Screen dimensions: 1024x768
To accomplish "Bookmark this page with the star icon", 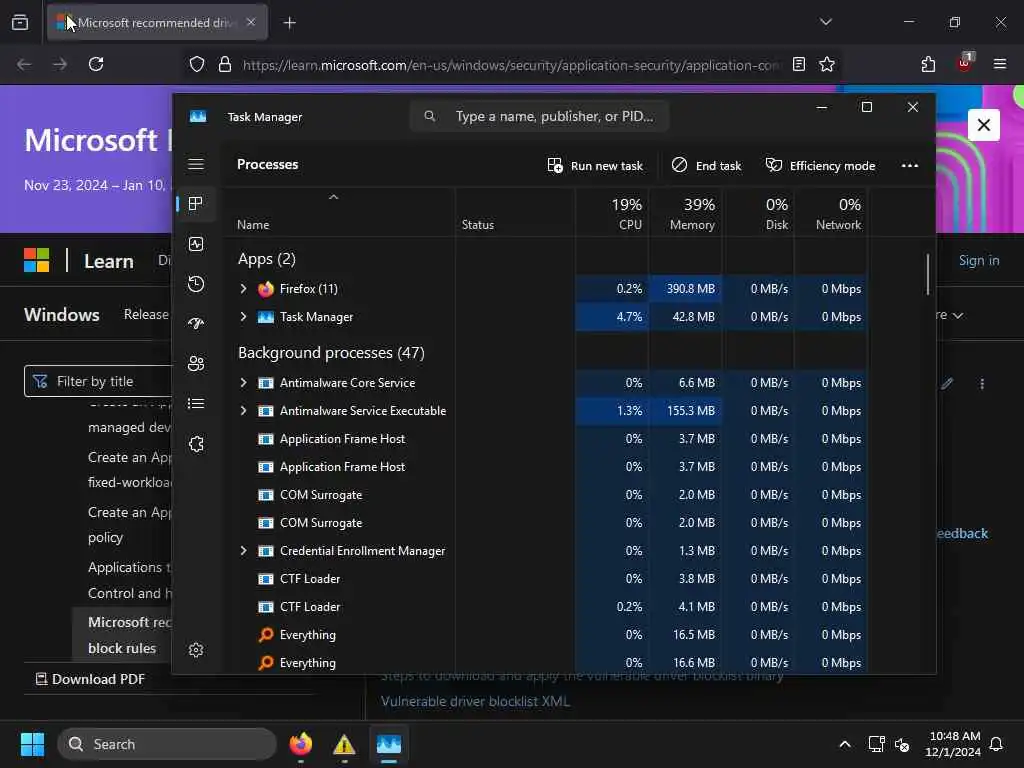I will point(827,64).
